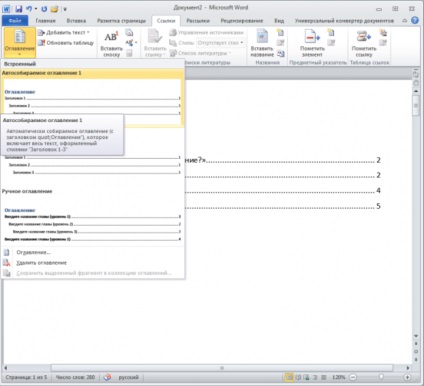Open the Стиль citation style combo box
The height and width of the screenshot is (386, 424).
click(x=221, y=43)
